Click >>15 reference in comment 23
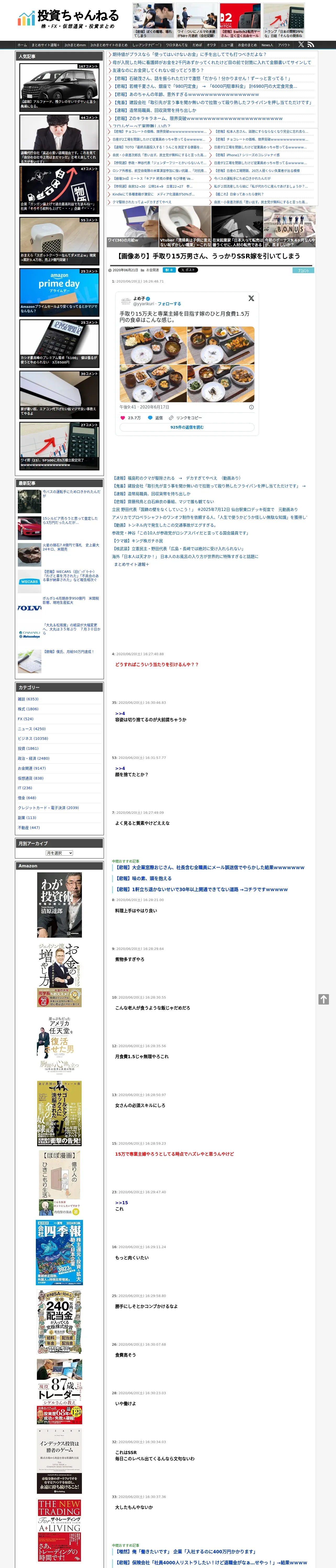Viewport: 336px width, 1568px height. click(x=121, y=1202)
